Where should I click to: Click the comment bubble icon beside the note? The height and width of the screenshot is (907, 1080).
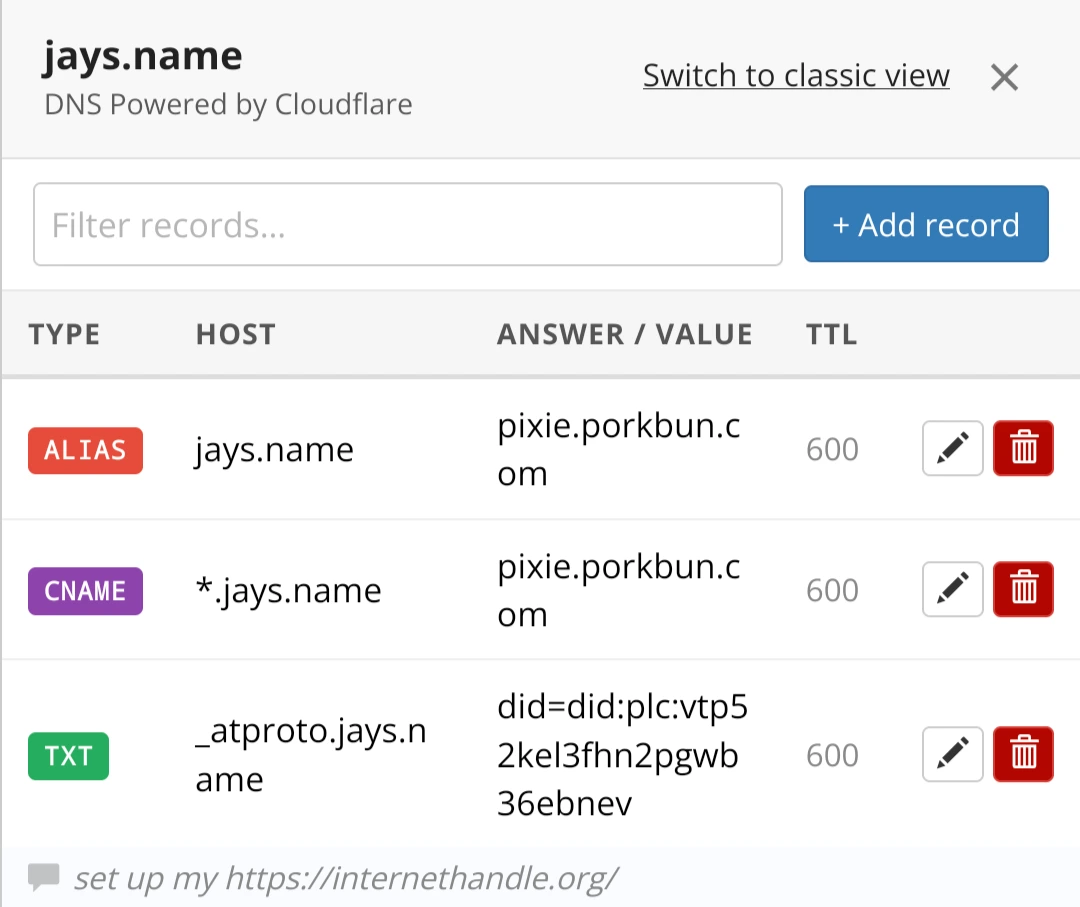point(44,877)
